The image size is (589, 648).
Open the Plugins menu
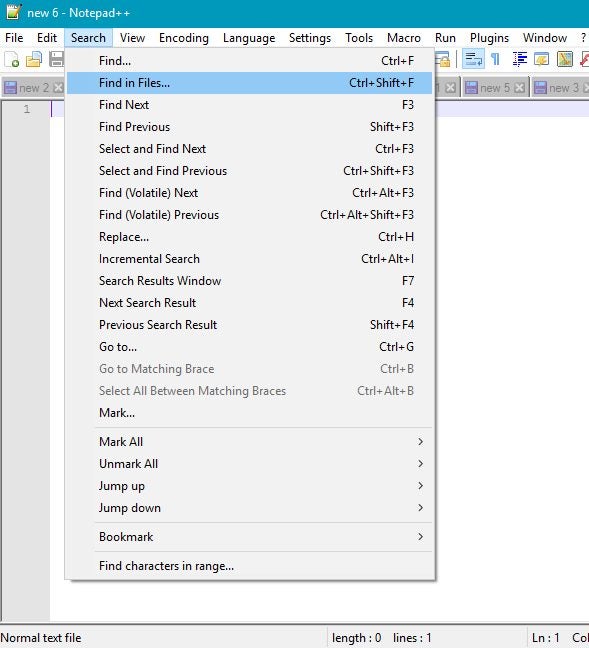point(489,38)
